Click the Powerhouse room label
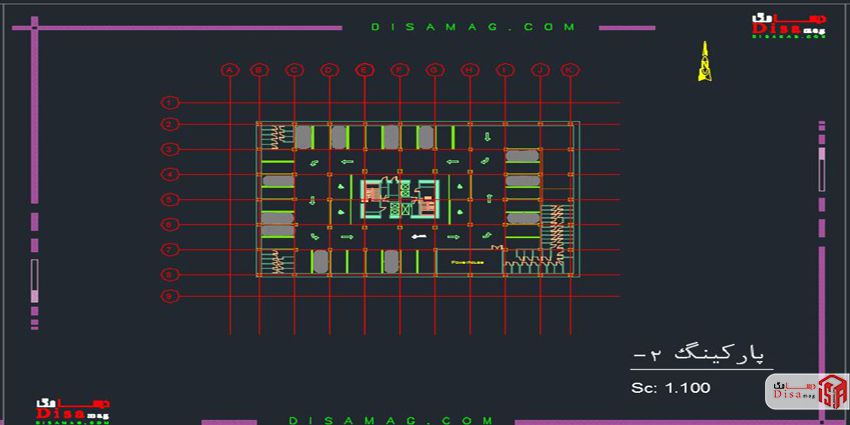Viewport: 850px width, 425px height. (467, 262)
